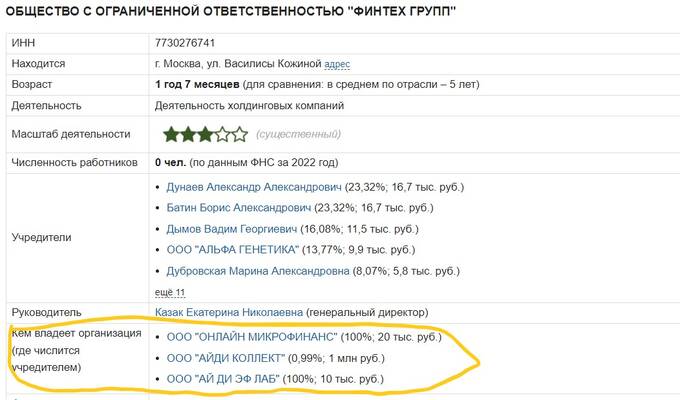
Task: Open ООО "АЛЬФА ГЕНЕТИКА" company link
Action: (x=233, y=249)
